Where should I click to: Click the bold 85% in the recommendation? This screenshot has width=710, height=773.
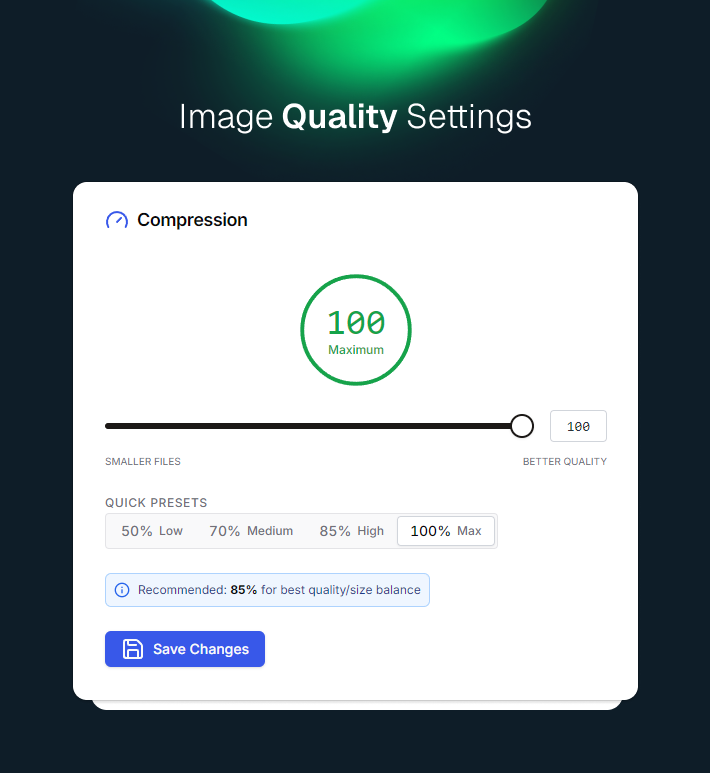(244, 590)
